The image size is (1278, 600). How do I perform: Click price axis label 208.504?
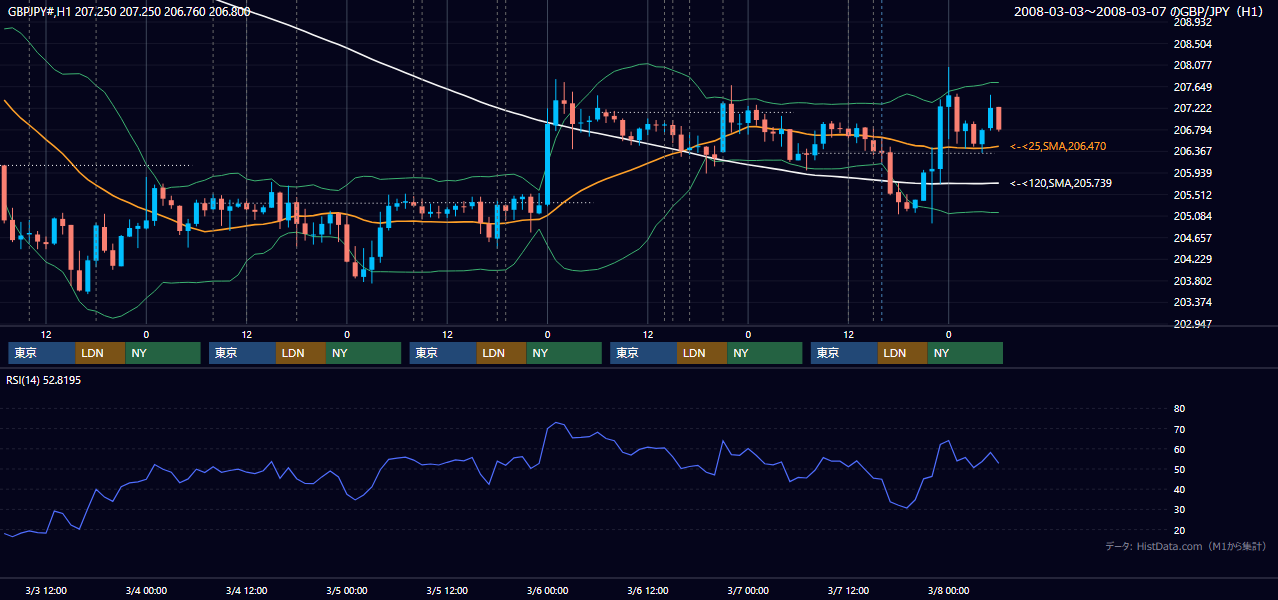1193,44
